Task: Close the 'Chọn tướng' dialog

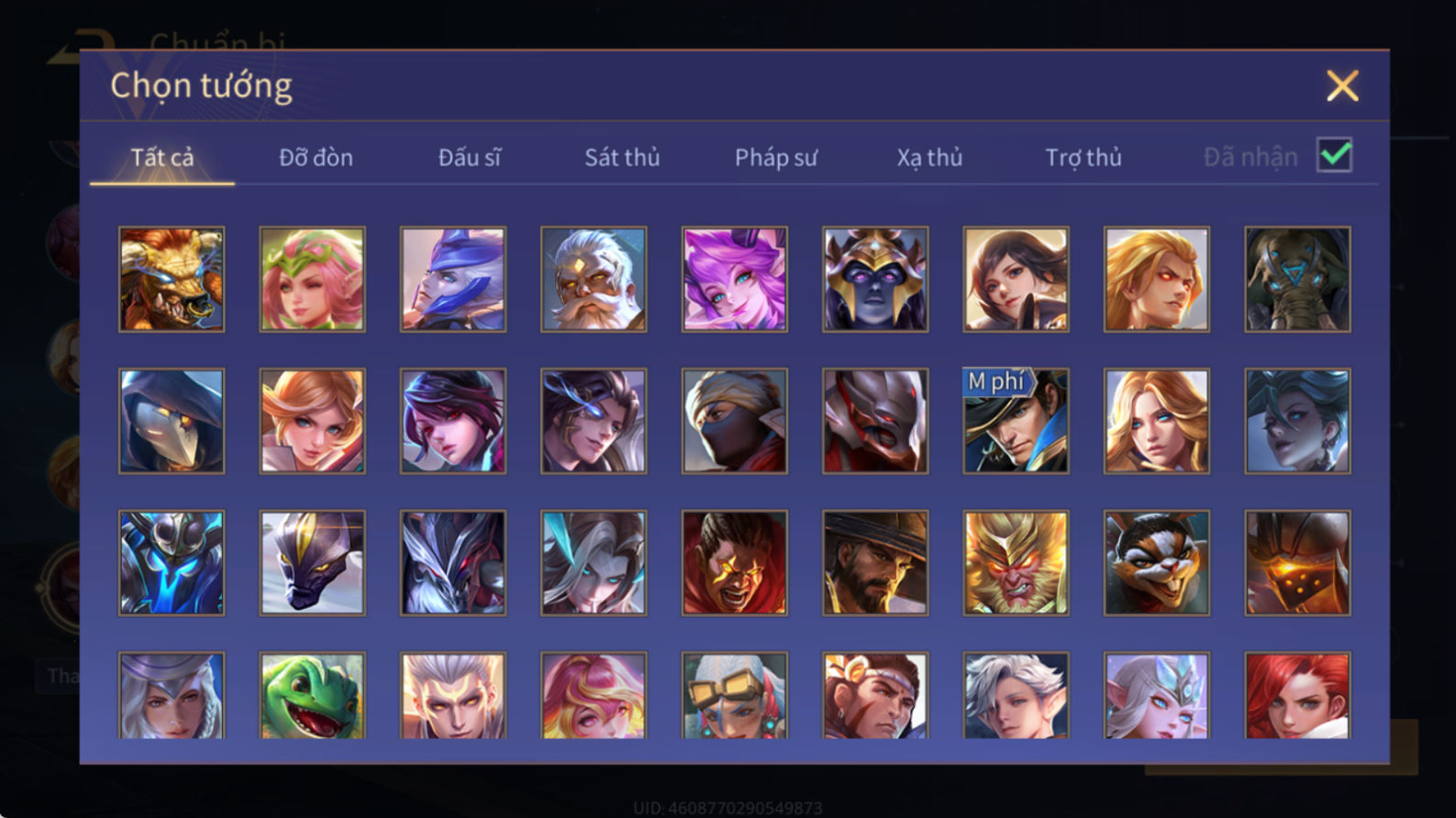Action: (x=1342, y=86)
